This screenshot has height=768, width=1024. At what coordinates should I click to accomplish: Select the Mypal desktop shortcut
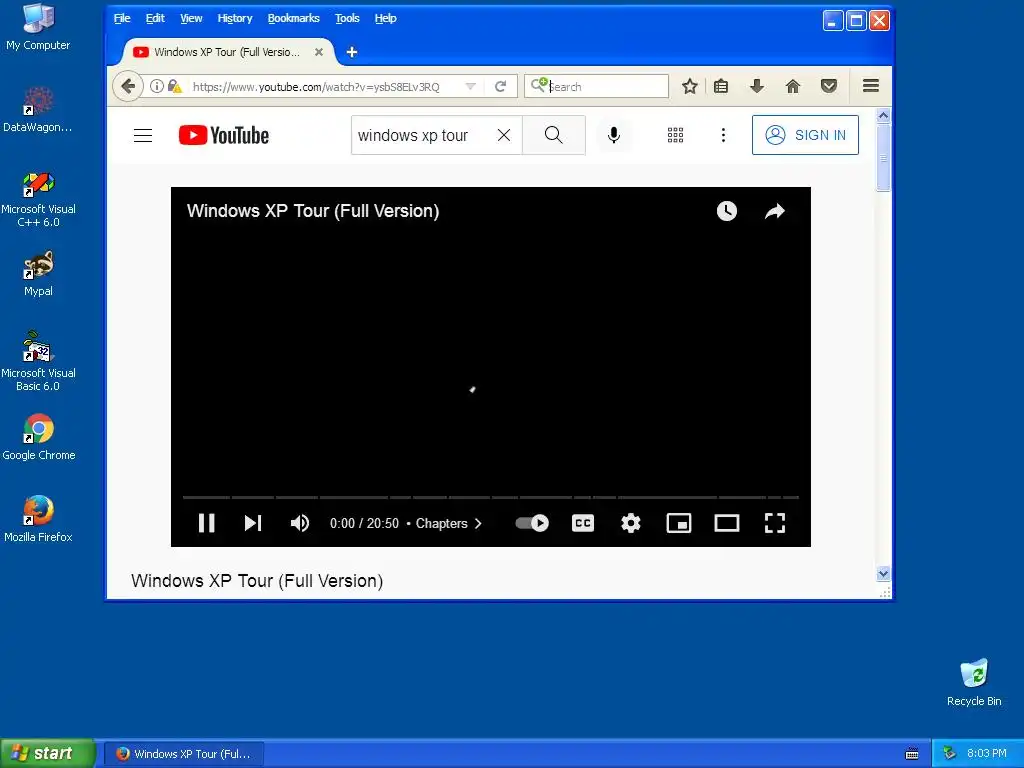click(39, 274)
